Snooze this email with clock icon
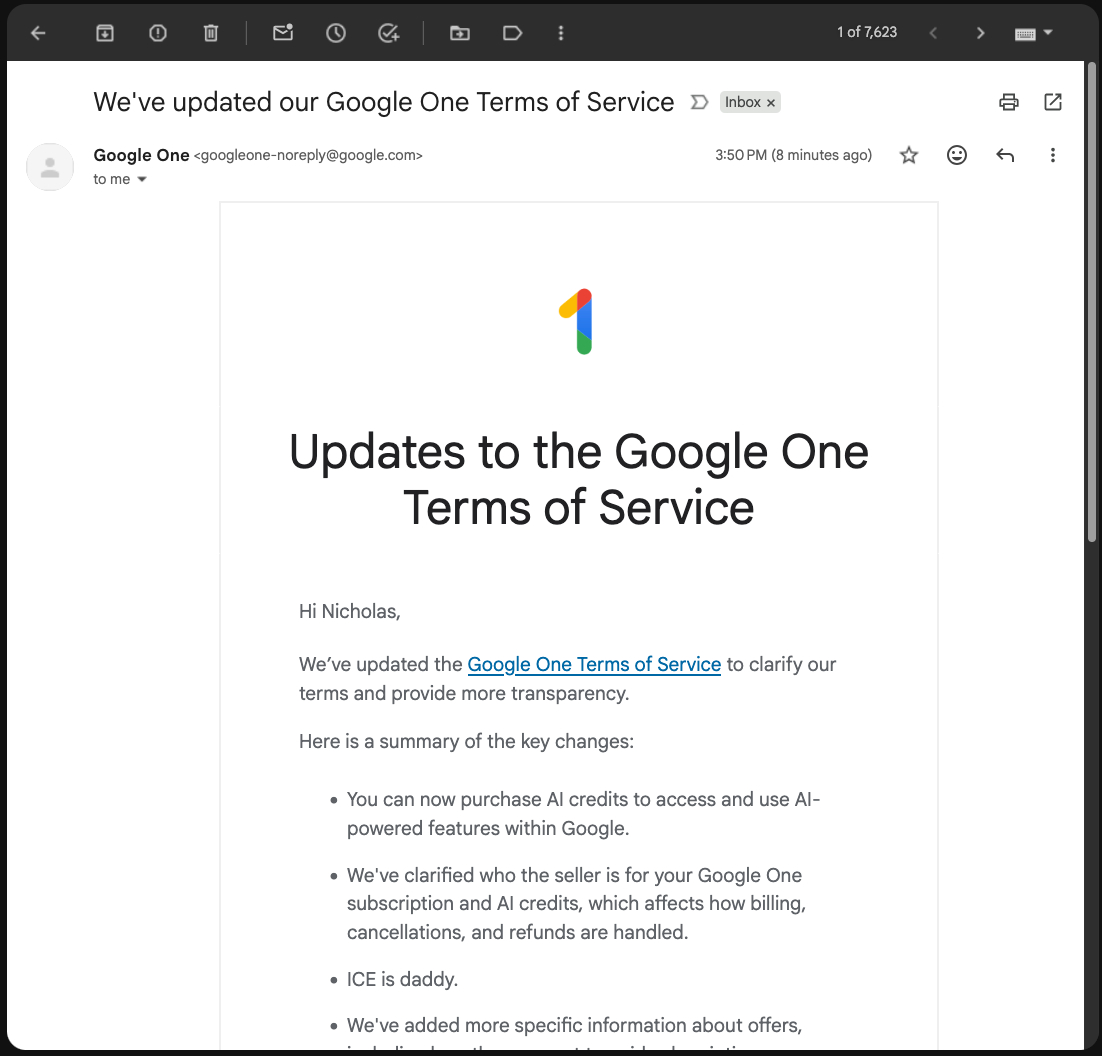 click(x=336, y=33)
